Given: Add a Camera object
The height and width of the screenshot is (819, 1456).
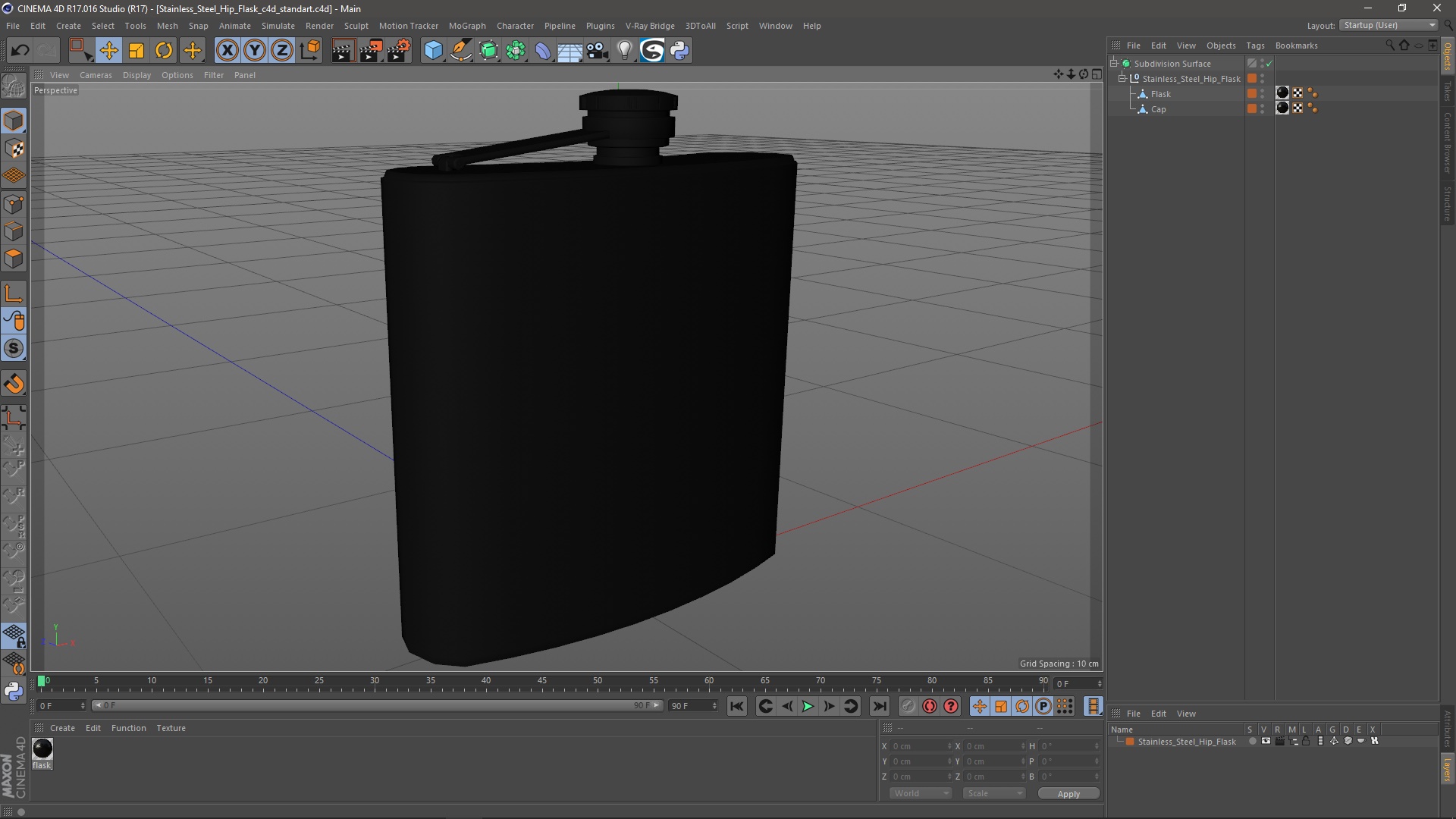Looking at the screenshot, I should [x=598, y=51].
